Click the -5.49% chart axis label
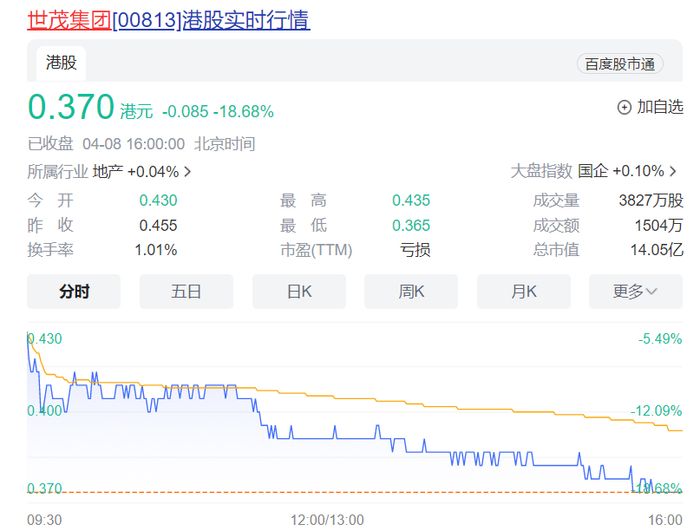The image size is (700, 532). tap(660, 339)
